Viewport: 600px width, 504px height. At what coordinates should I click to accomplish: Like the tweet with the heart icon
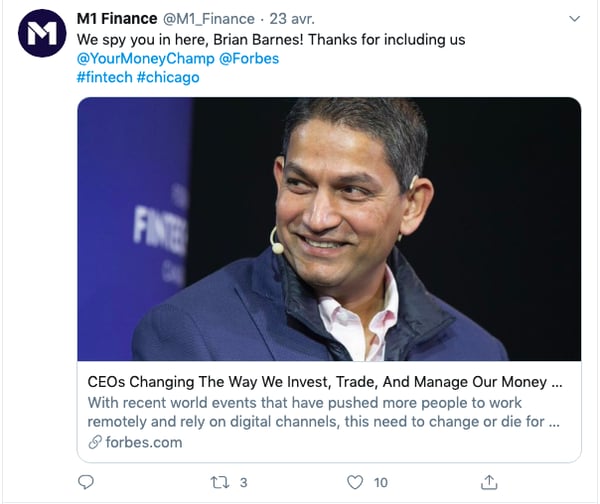pyautogui.click(x=355, y=482)
